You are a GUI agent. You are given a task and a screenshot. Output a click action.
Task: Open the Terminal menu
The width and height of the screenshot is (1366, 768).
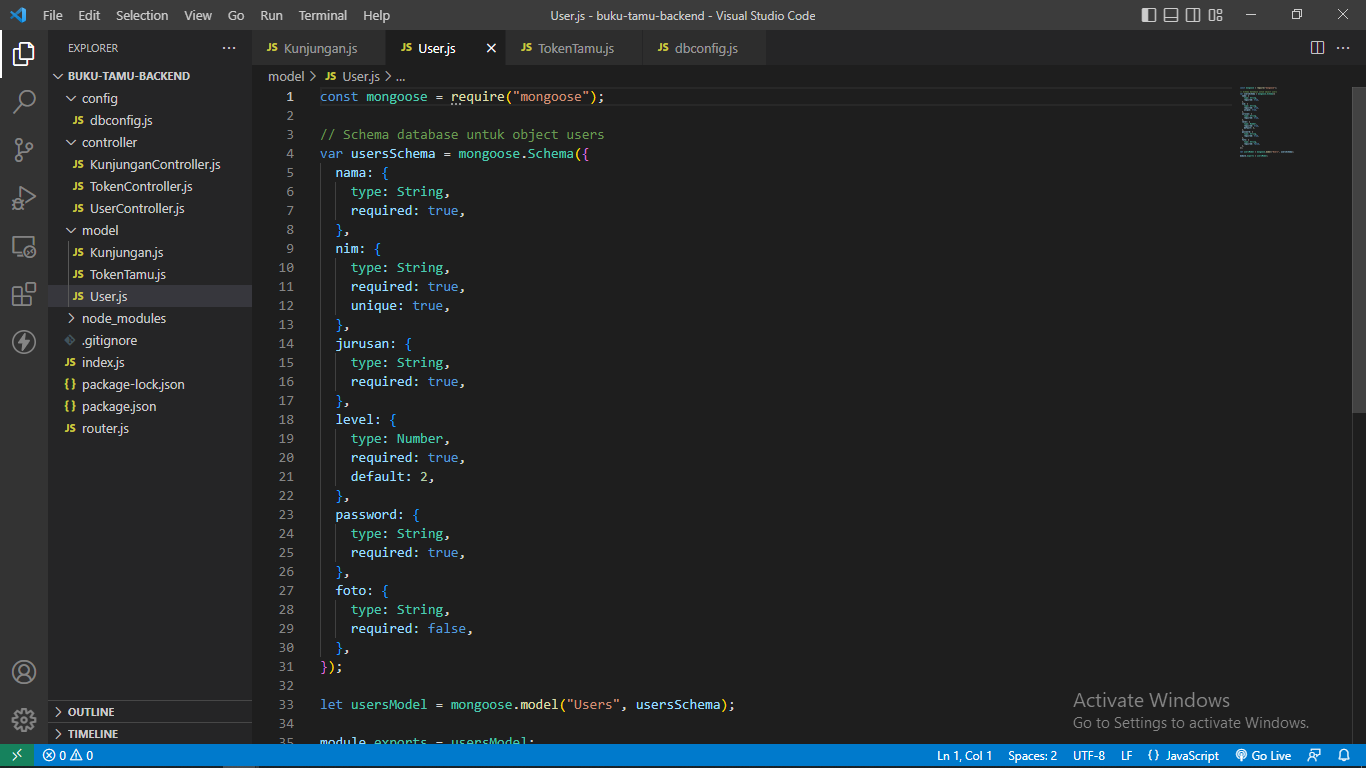[323, 15]
